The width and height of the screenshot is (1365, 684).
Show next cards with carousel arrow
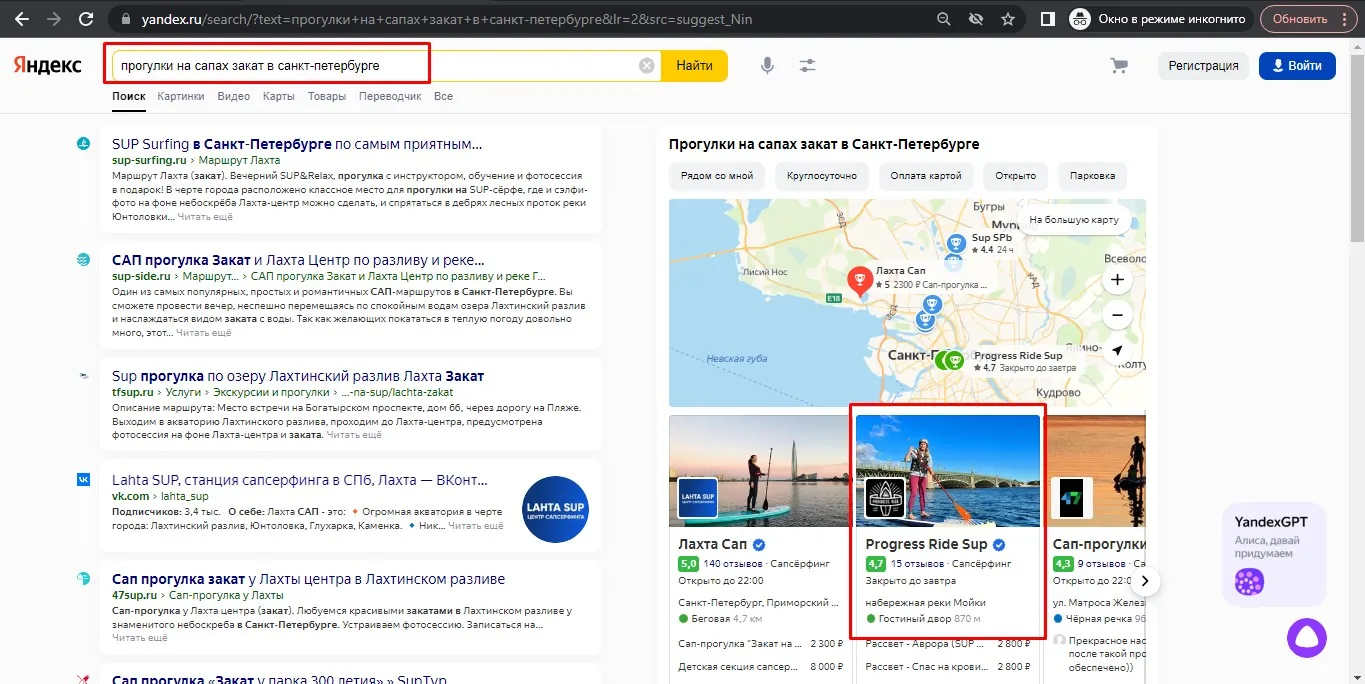[1147, 581]
